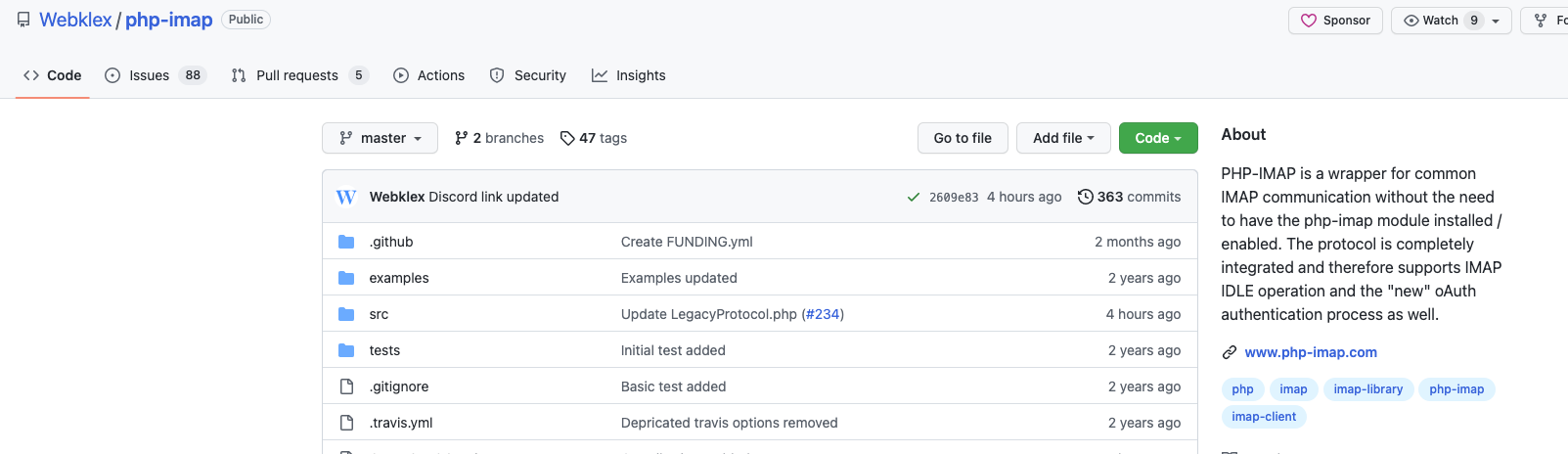Open the Webklex owner link
Image resolution: width=1568 pixels, height=454 pixels.
75,20
